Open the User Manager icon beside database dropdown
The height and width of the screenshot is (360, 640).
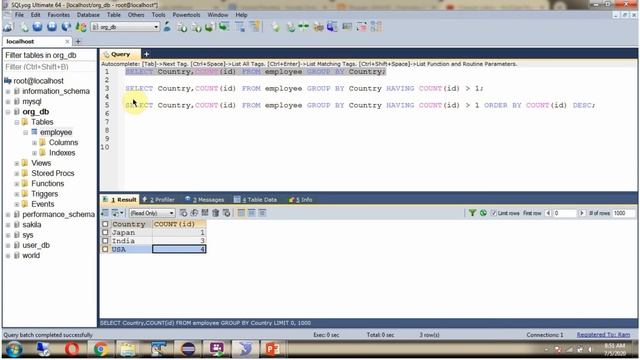click(x=167, y=27)
